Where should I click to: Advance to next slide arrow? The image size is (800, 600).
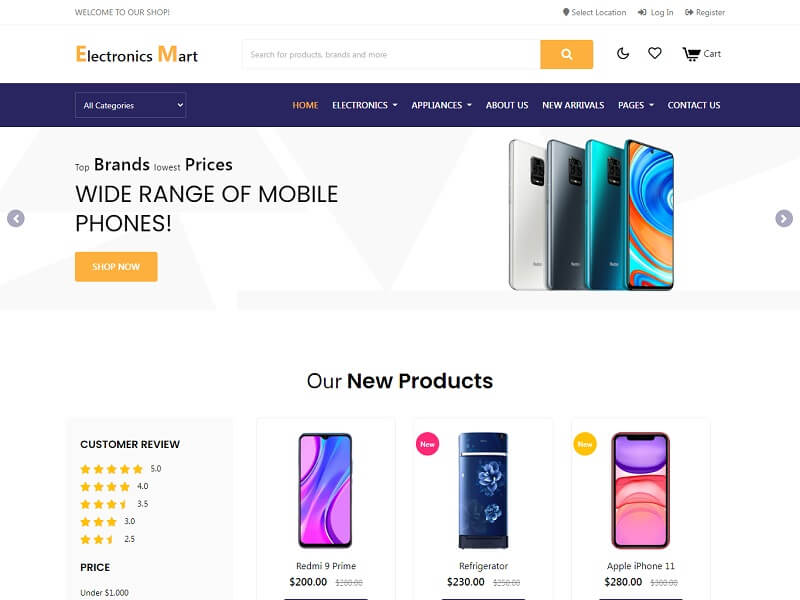(x=784, y=218)
